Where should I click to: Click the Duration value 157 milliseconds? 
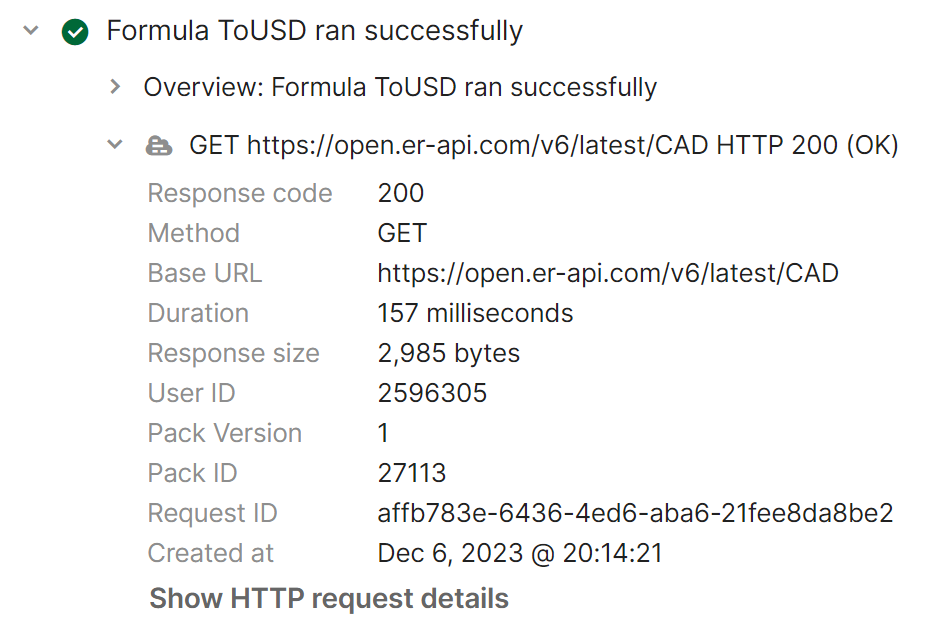point(475,313)
